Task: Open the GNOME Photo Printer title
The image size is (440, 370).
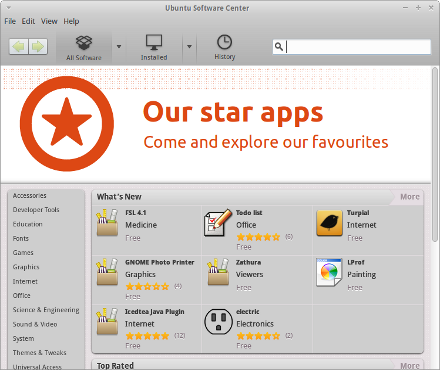Action: coord(160,262)
